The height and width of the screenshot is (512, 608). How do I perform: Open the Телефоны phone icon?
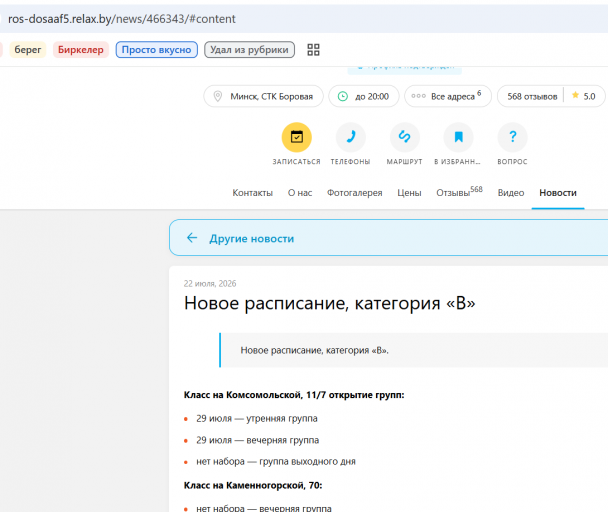point(351,137)
